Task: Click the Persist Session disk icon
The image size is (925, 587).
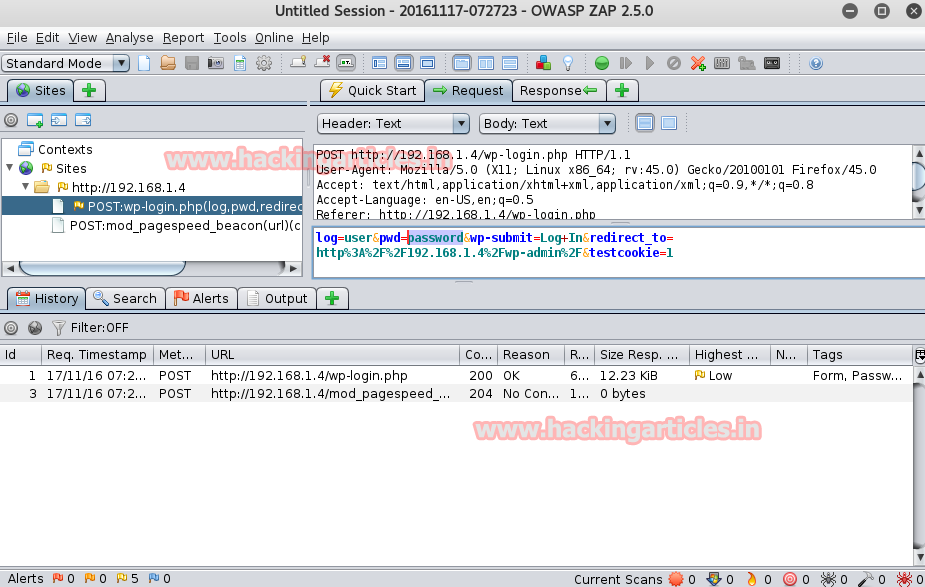Action: (x=192, y=63)
